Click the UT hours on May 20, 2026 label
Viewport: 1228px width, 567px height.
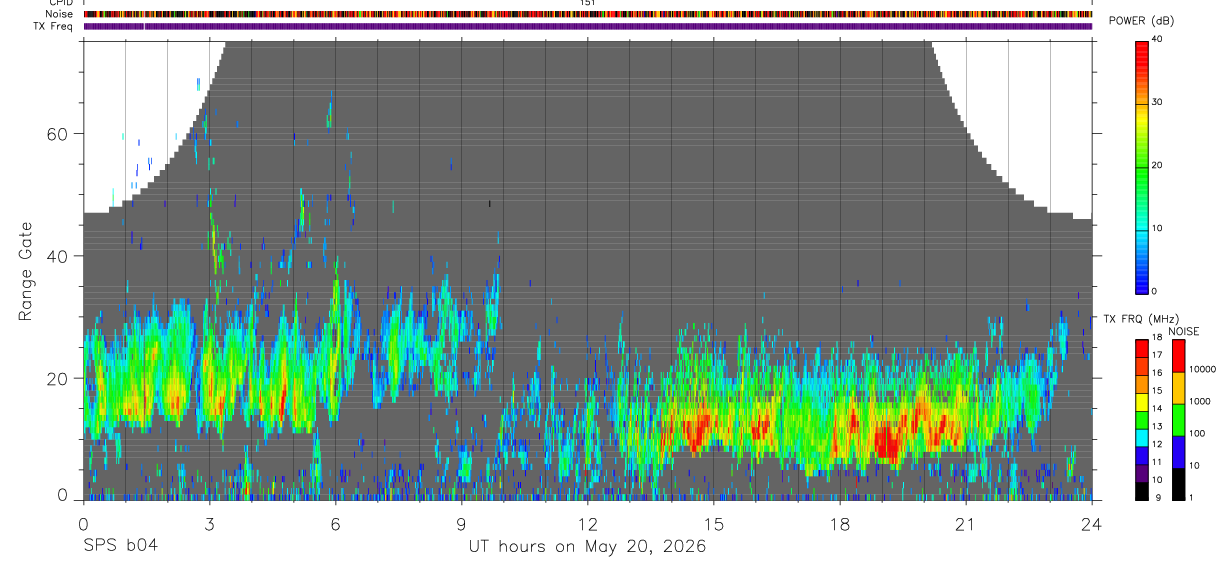tap(587, 547)
